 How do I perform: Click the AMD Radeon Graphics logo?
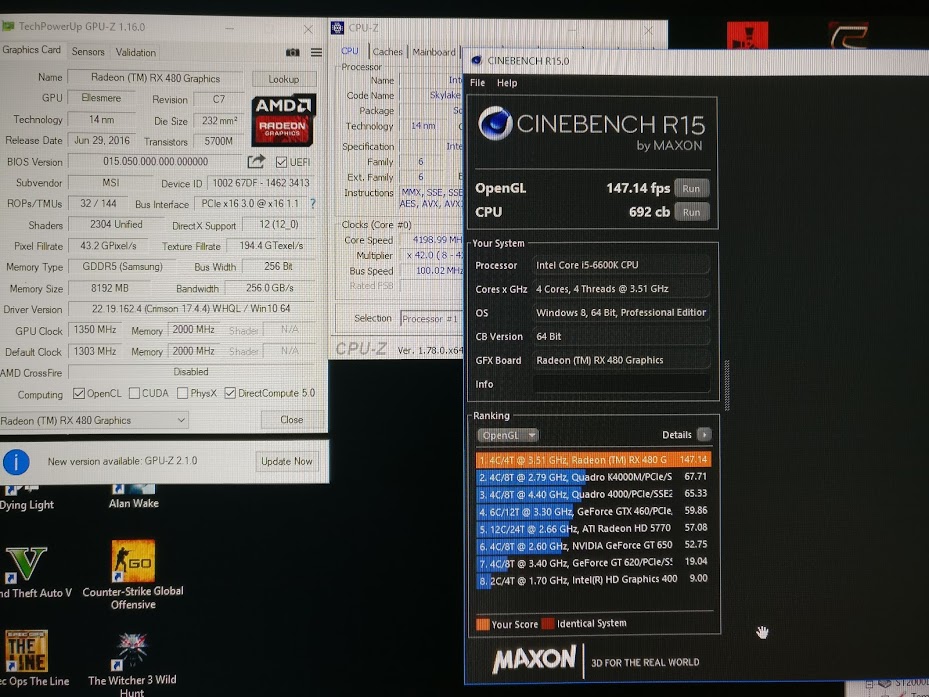(283, 120)
